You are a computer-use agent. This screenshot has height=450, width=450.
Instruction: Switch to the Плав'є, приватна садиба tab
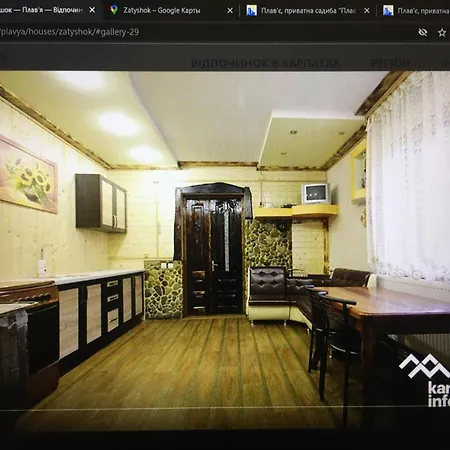(308, 11)
